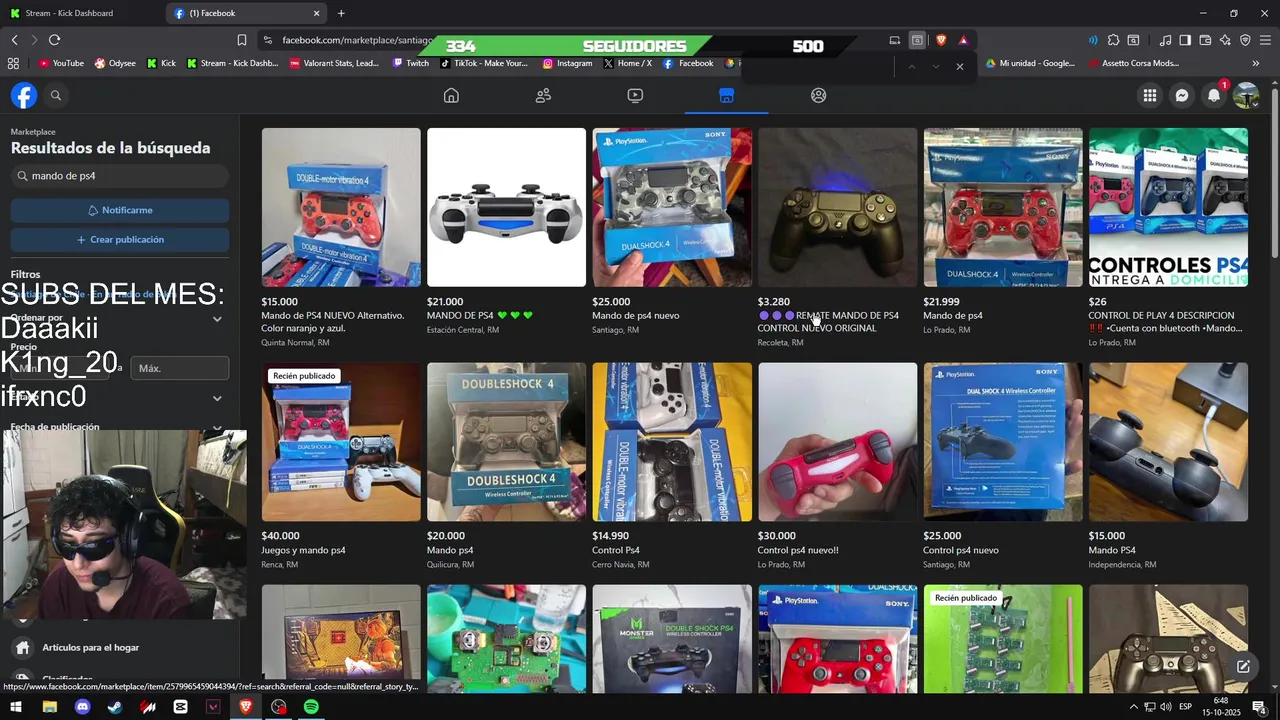Open File Explorer from the taskbar
1280x720 pixels.
[49, 707]
